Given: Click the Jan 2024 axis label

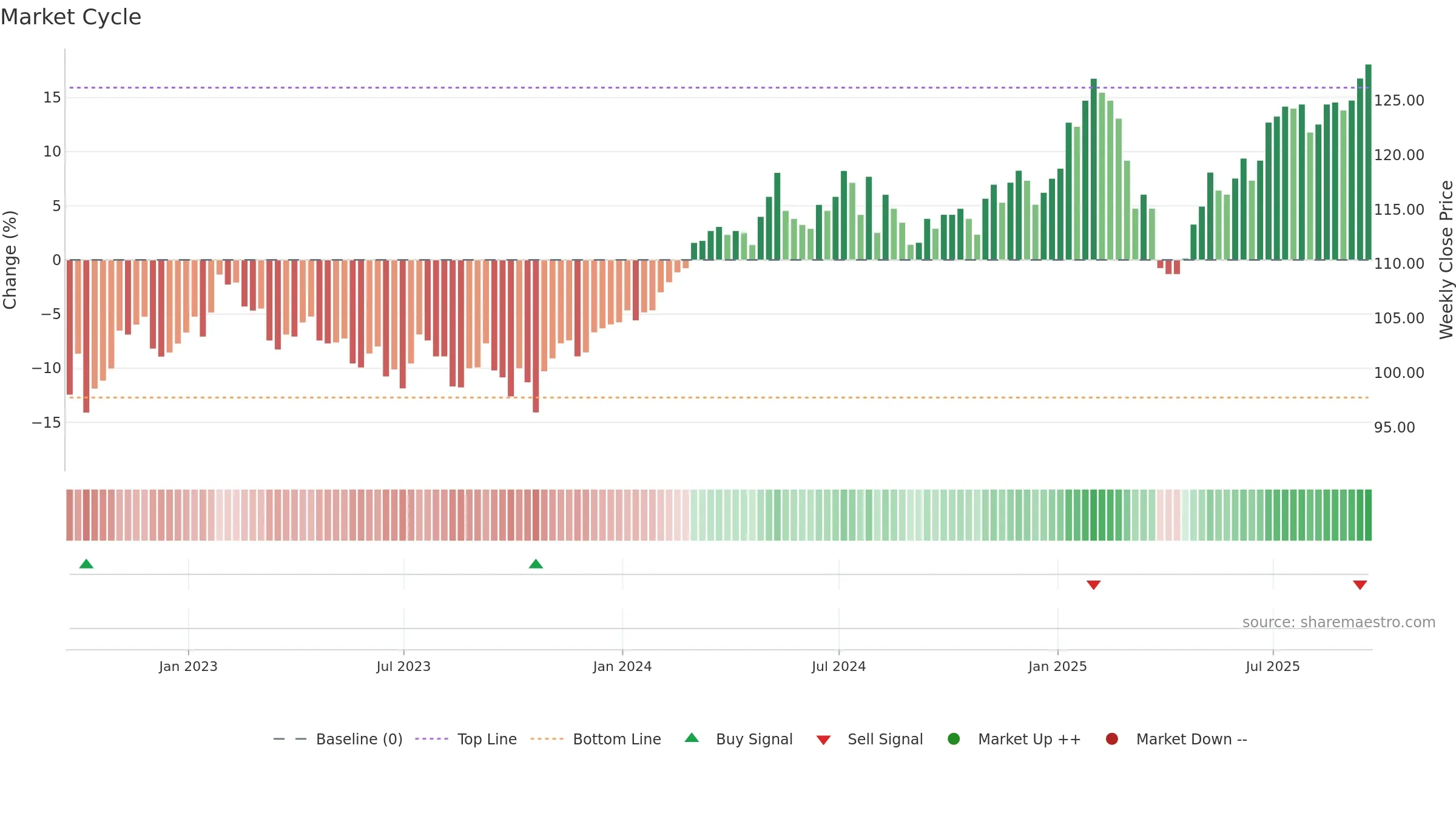Looking at the screenshot, I should 622,667.
